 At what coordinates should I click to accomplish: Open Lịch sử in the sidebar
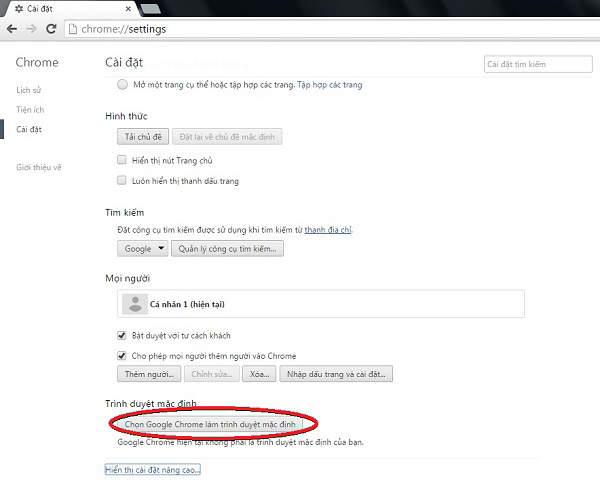point(28,90)
